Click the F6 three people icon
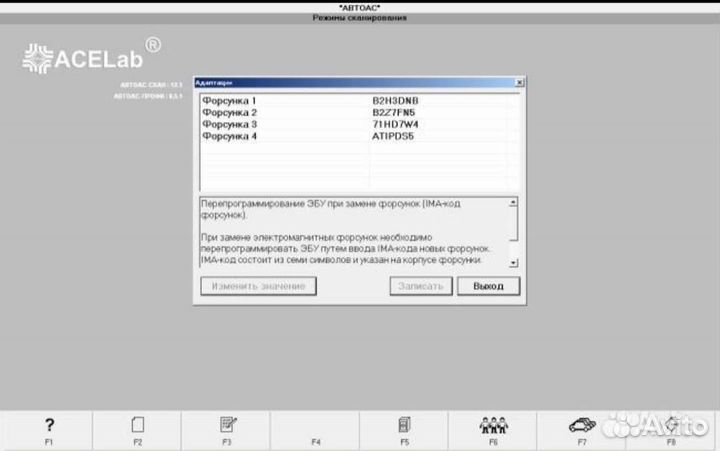This screenshot has width=720, height=451. point(493,425)
